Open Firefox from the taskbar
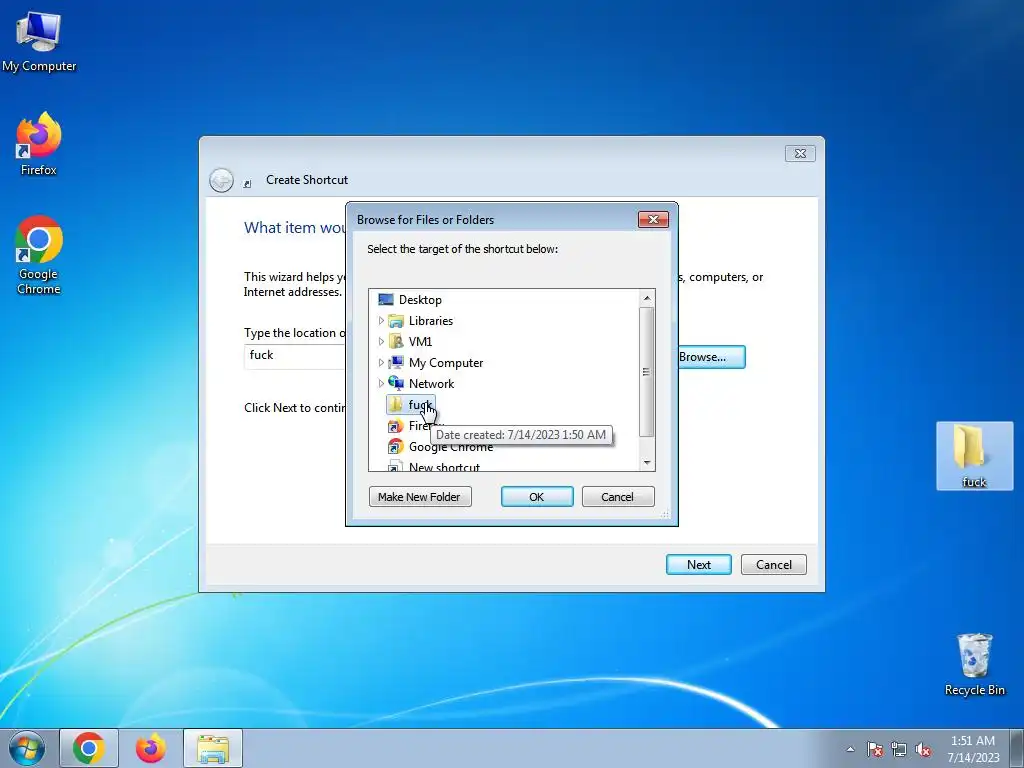This screenshot has height=768, width=1024. coord(150,748)
